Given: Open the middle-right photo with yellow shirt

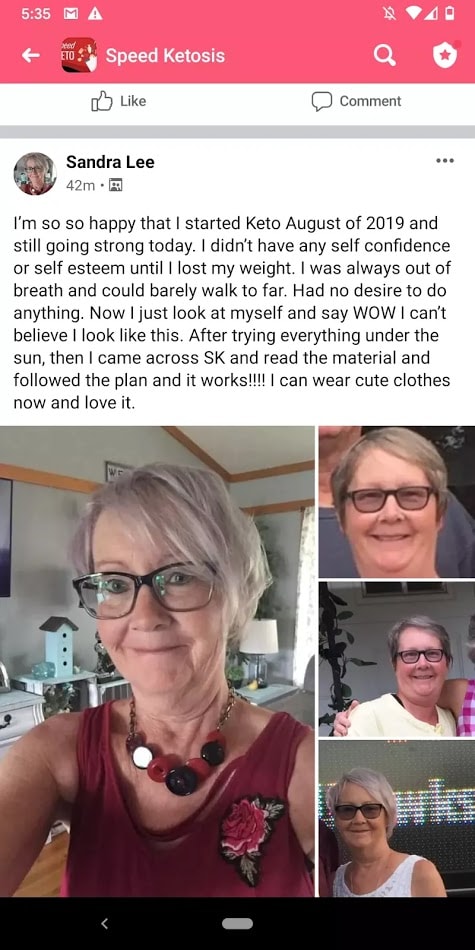Looking at the screenshot, I should (x=397, y=659).
